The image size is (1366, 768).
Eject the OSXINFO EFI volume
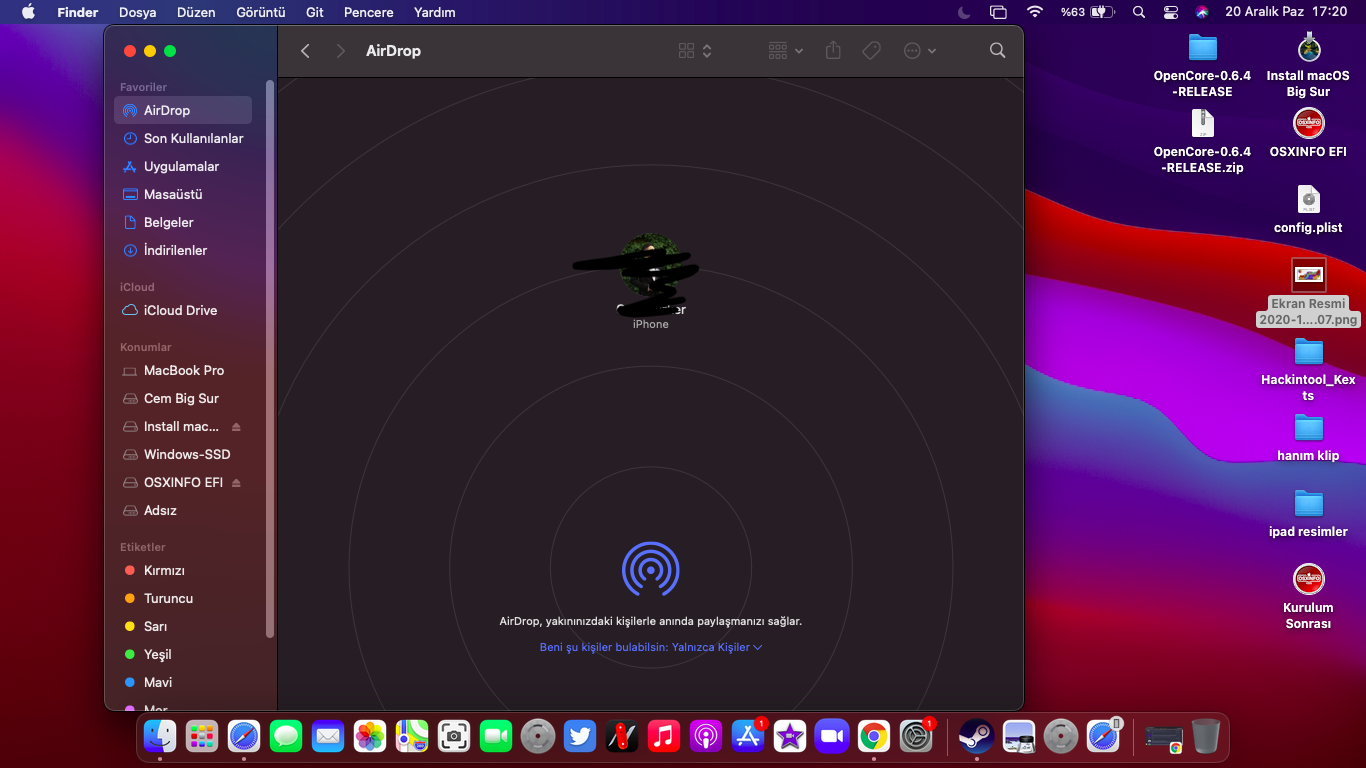236,483
